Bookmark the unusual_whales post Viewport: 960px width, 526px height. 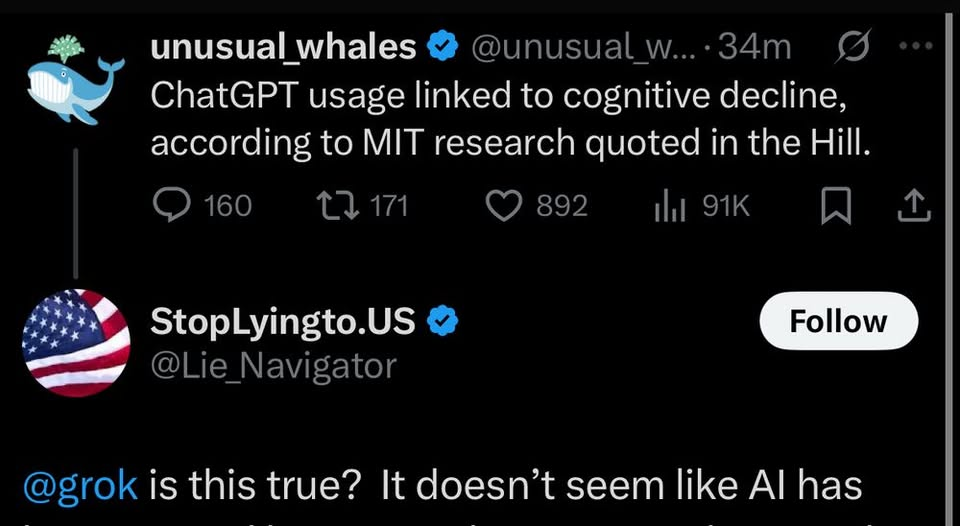coord(835,206)
